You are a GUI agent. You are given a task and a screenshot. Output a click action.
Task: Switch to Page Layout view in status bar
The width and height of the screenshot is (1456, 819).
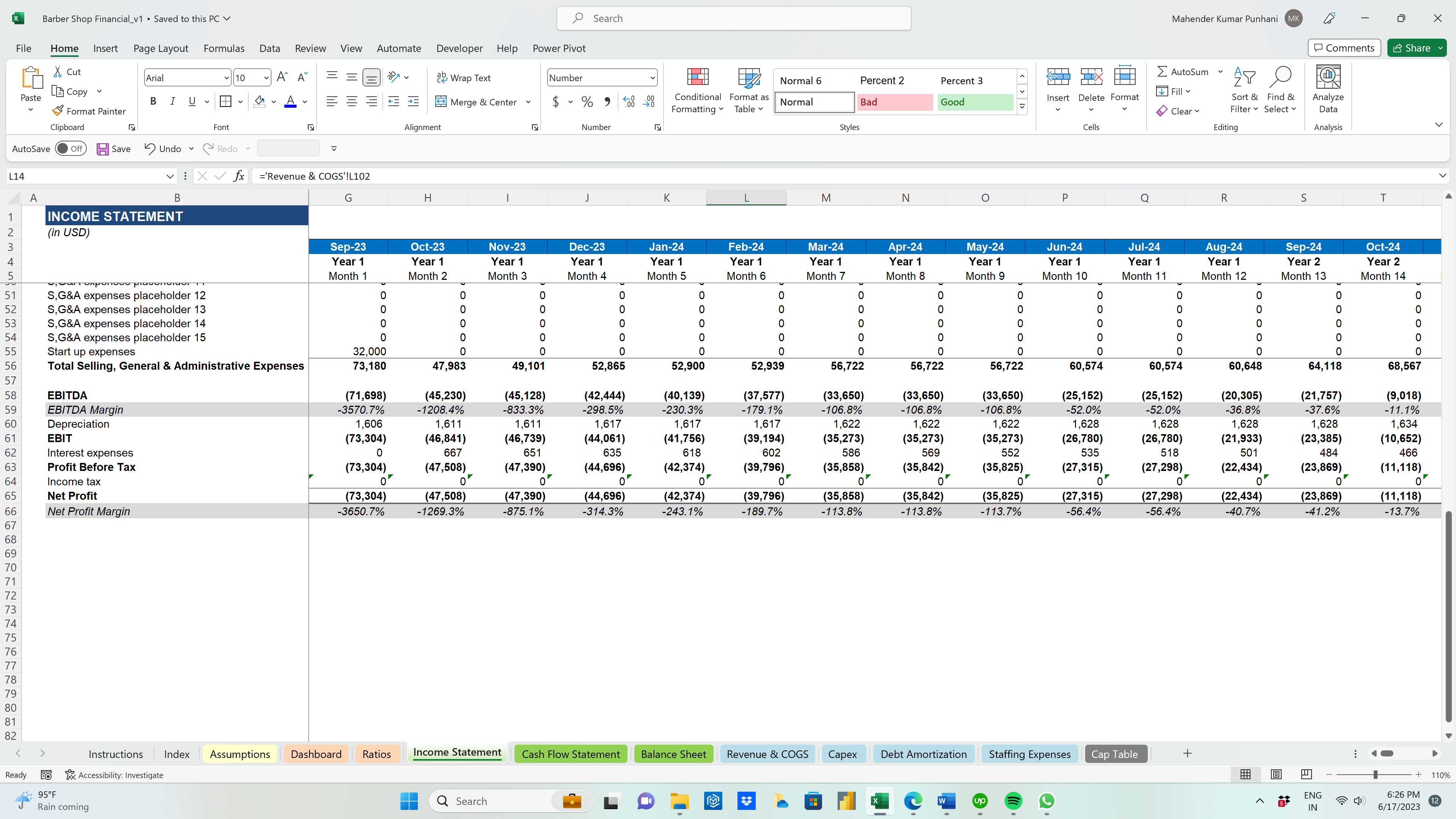pyautogui.click(x=1276, y=774)
